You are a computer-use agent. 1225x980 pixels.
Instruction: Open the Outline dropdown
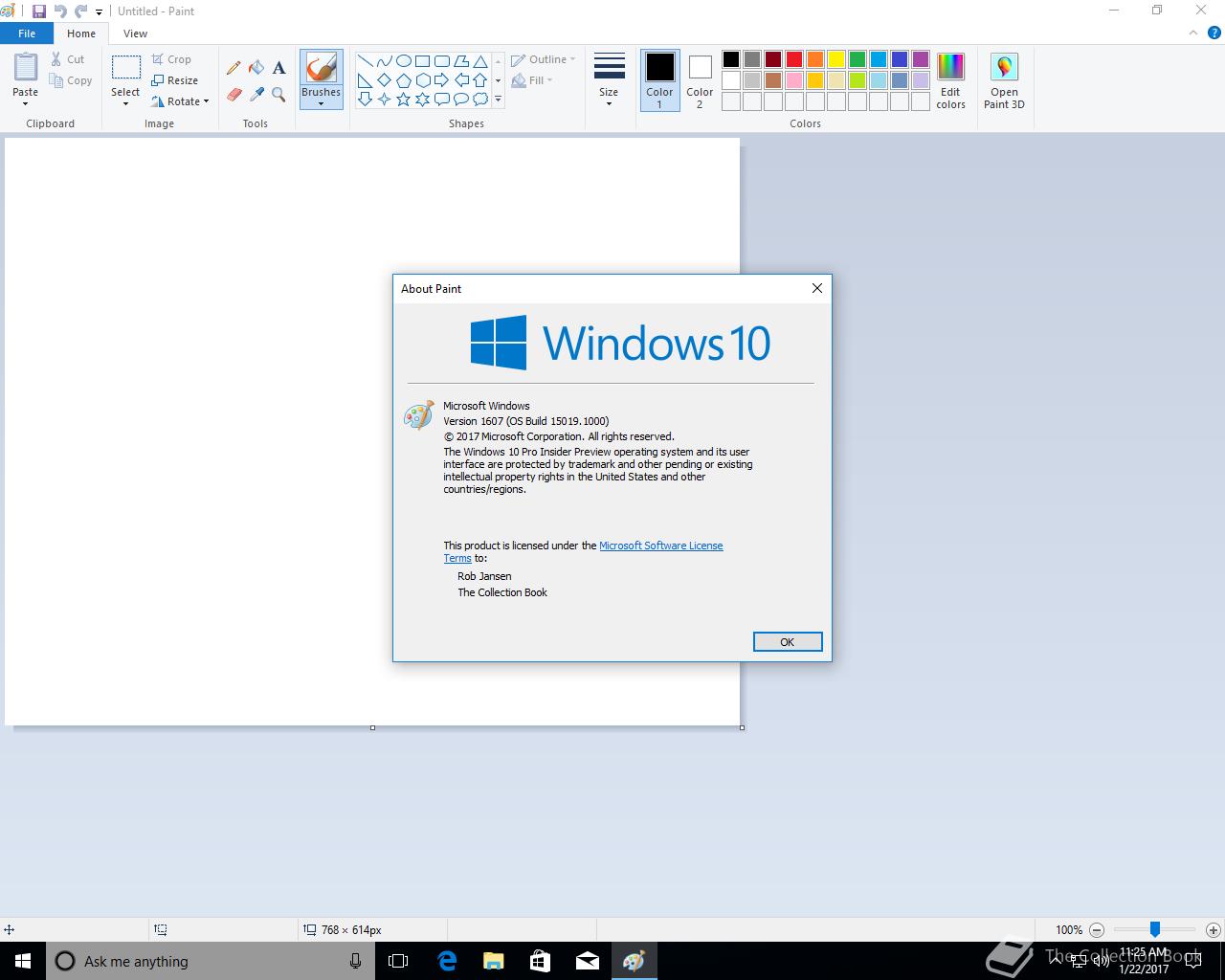click(543, 59)
